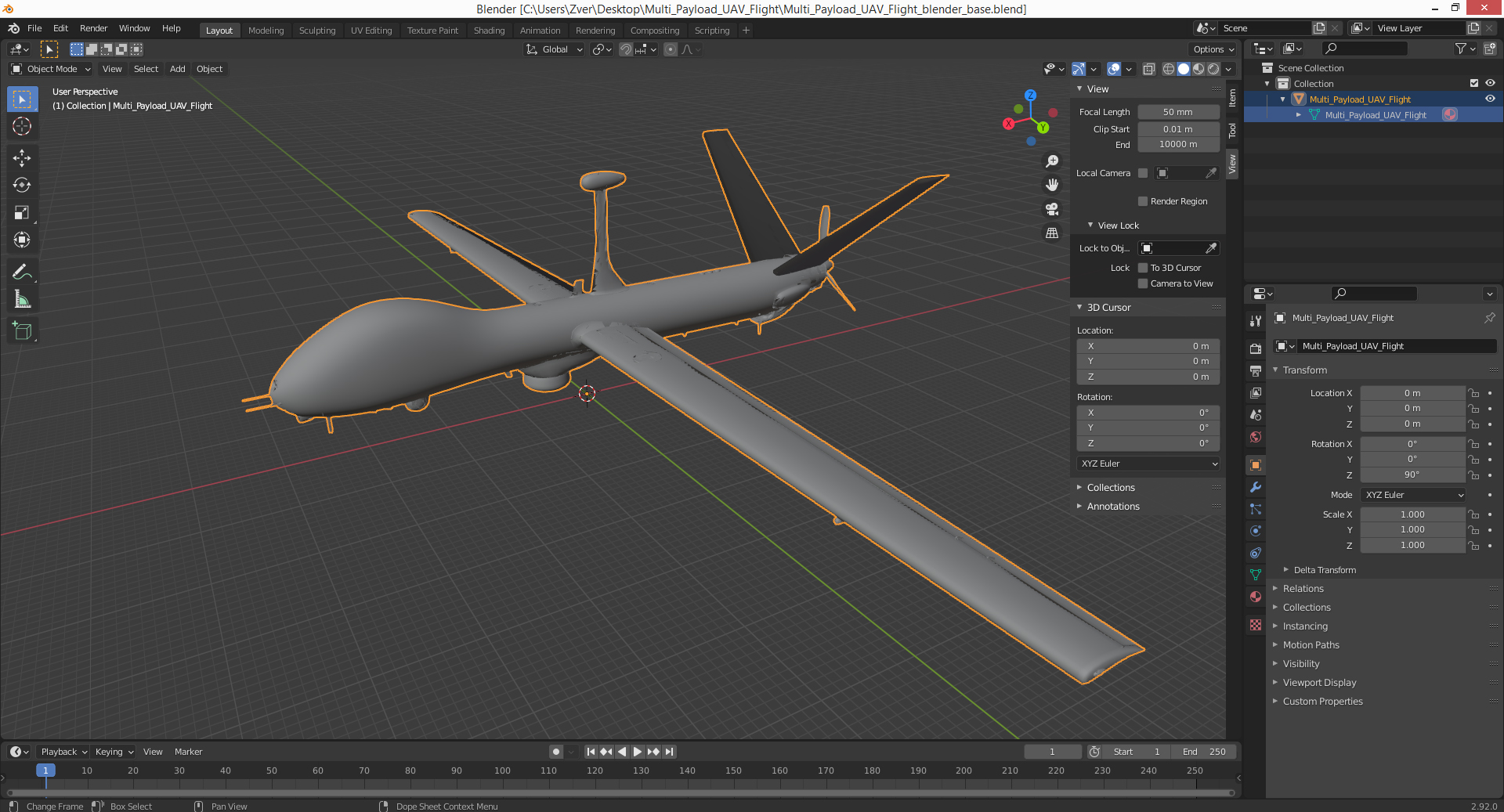Hide Multi_Payload_UAV_Flight object with eye icon
Screen dimensions: 1504x812
(x=1490, y=99)
